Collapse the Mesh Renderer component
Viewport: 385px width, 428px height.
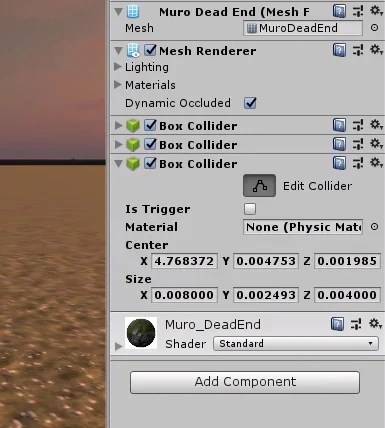[x=118, y=51]
